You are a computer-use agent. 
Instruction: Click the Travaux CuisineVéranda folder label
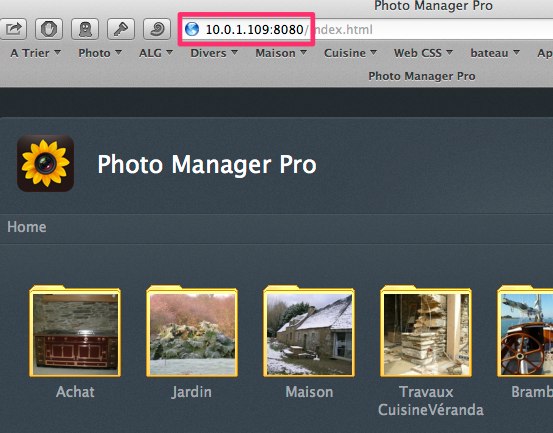pos(430,401)
